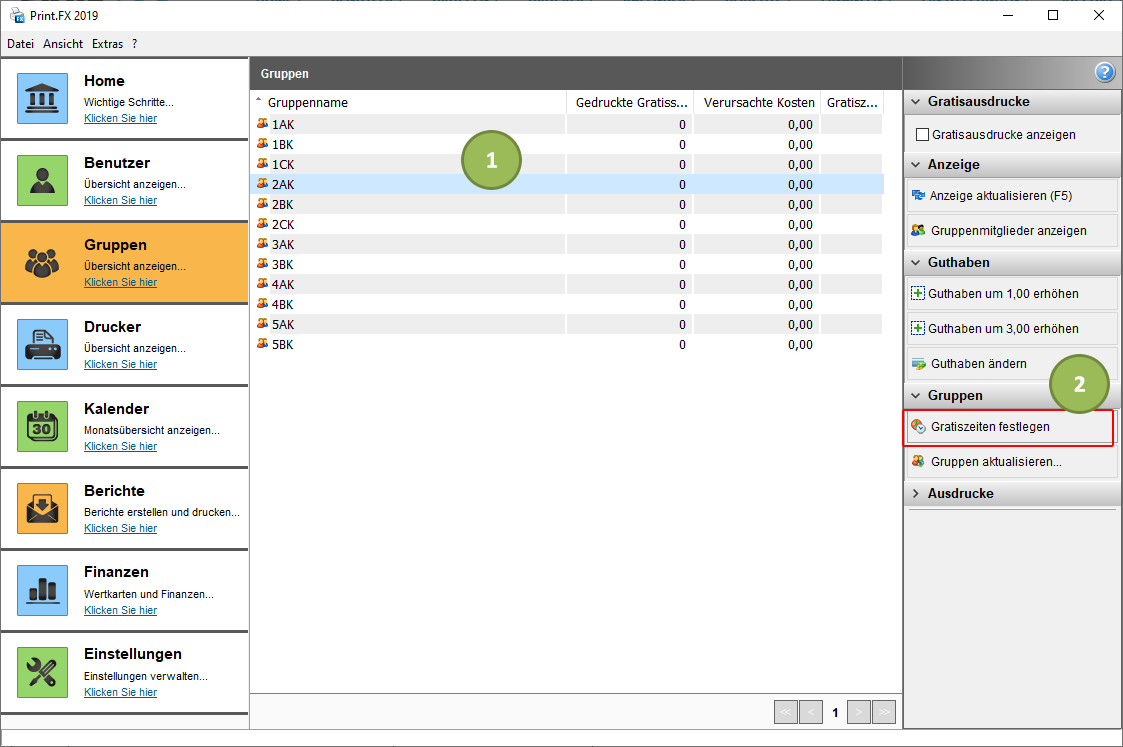The width and height of the screenshot is (1123, 747).
Task: Open the Kalender calendar icon
Action: 42,426
